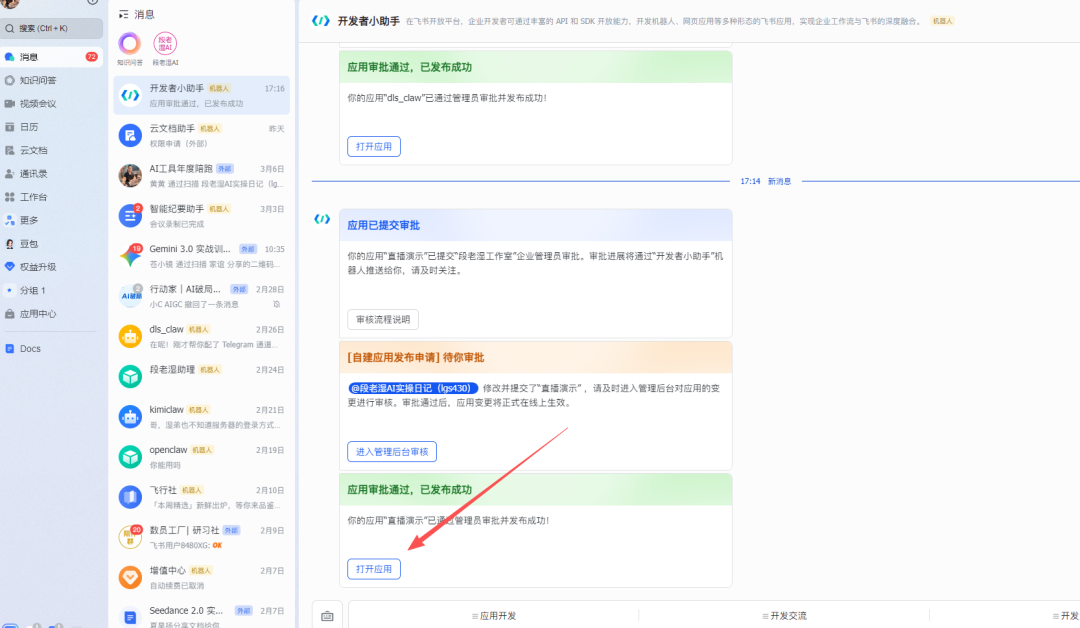Click the message list filter icon beside 消息
Image resolution: width=1080 pixels, height=628 pixels.
coord(124,14)
